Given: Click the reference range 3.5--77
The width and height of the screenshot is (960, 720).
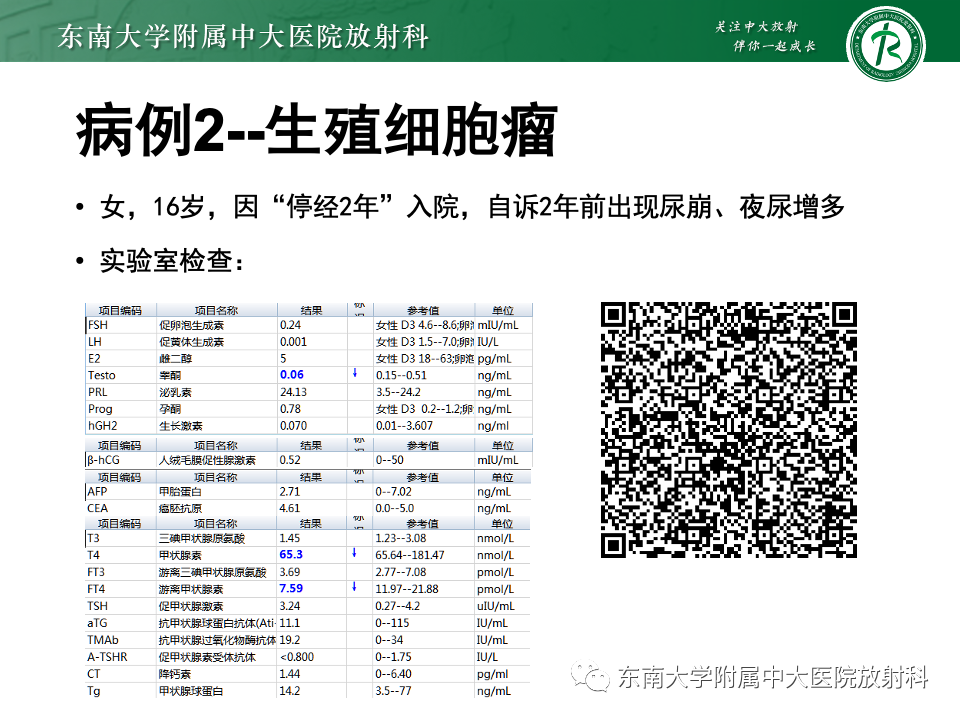Looking at the screenshot, I should (x=393, y=691).
